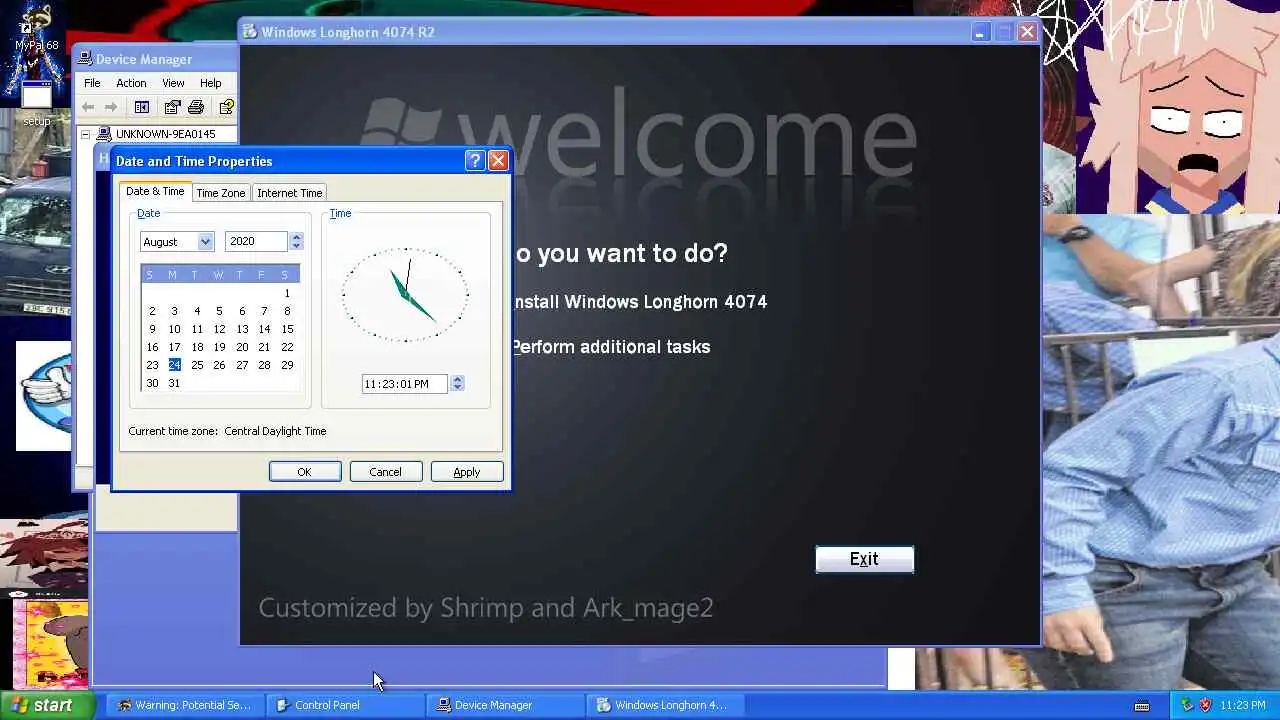Open the View menu in Device Manager
Viewport: 1280px width, 720px height.
pyautogui.click(x=173, y=83)
